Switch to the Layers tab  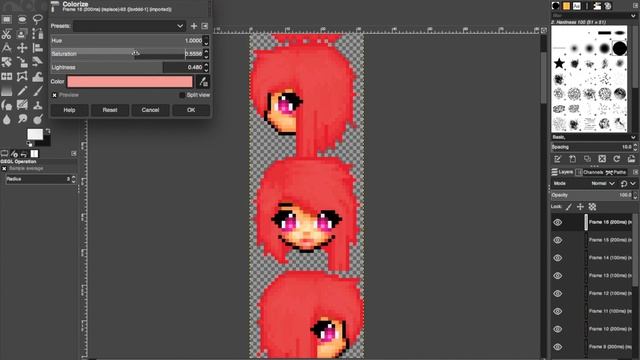point(562,172)
